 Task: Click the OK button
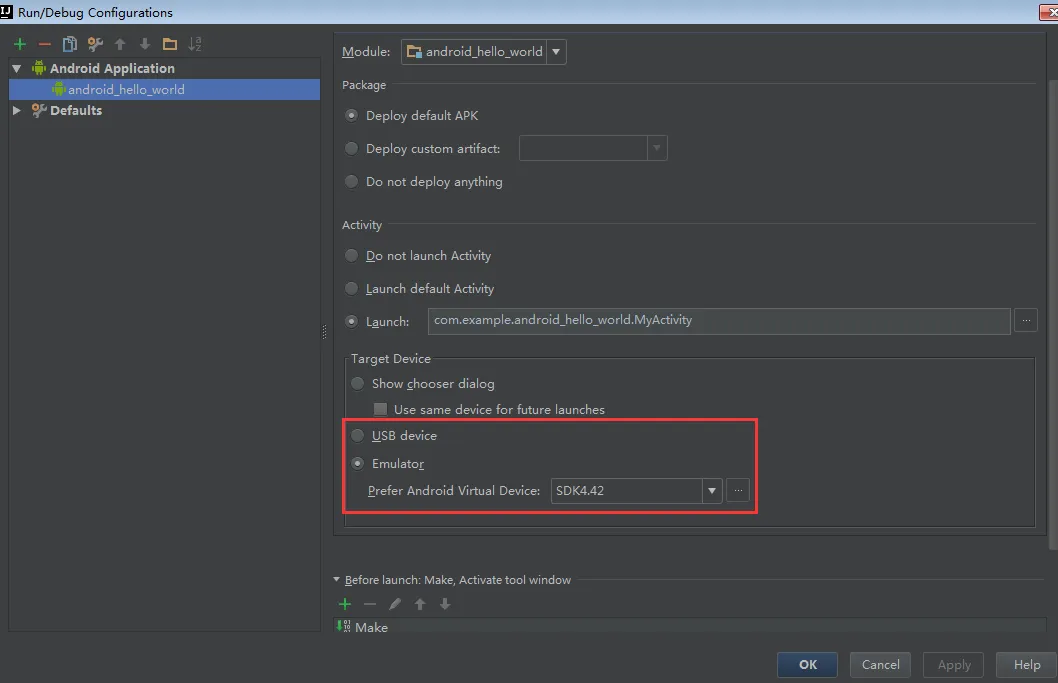coord(808,665)
